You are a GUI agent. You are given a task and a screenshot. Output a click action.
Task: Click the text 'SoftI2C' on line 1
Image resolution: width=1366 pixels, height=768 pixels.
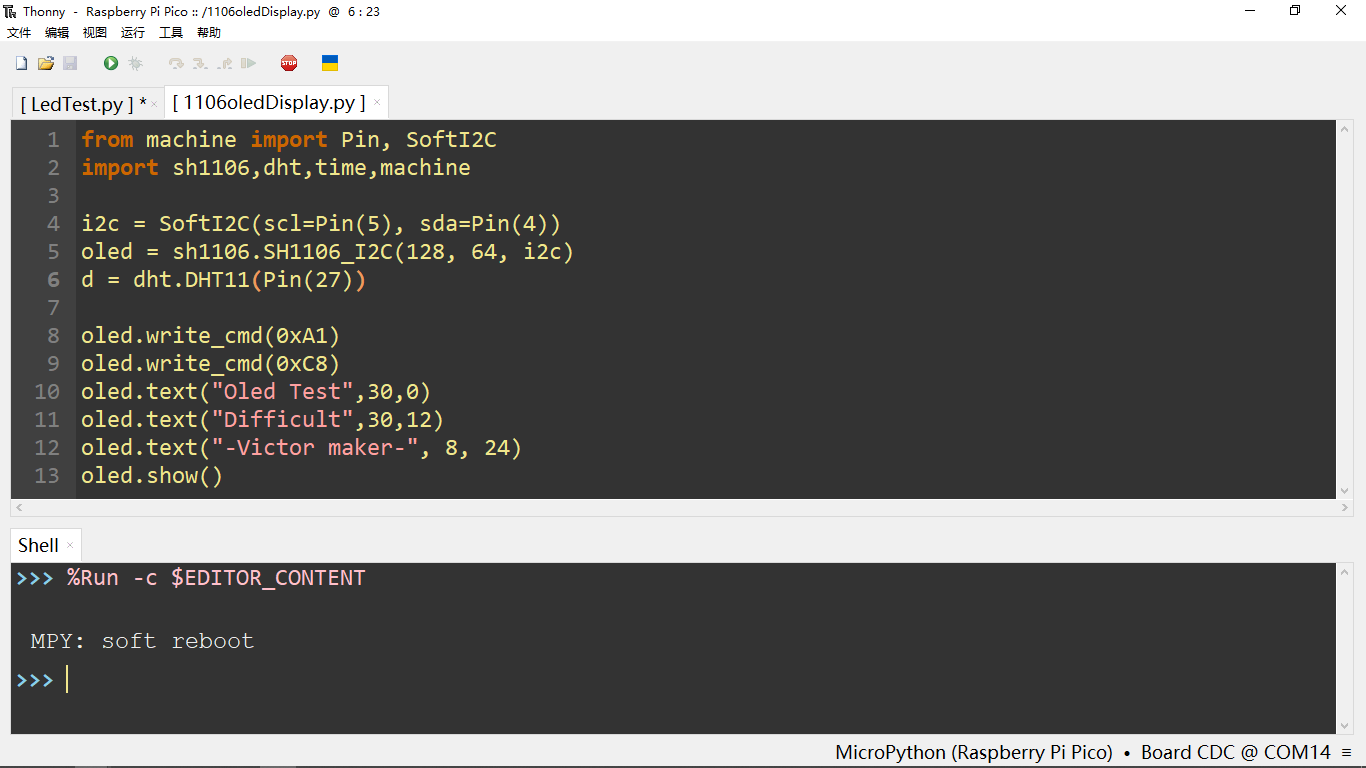(x=451, y=139)
